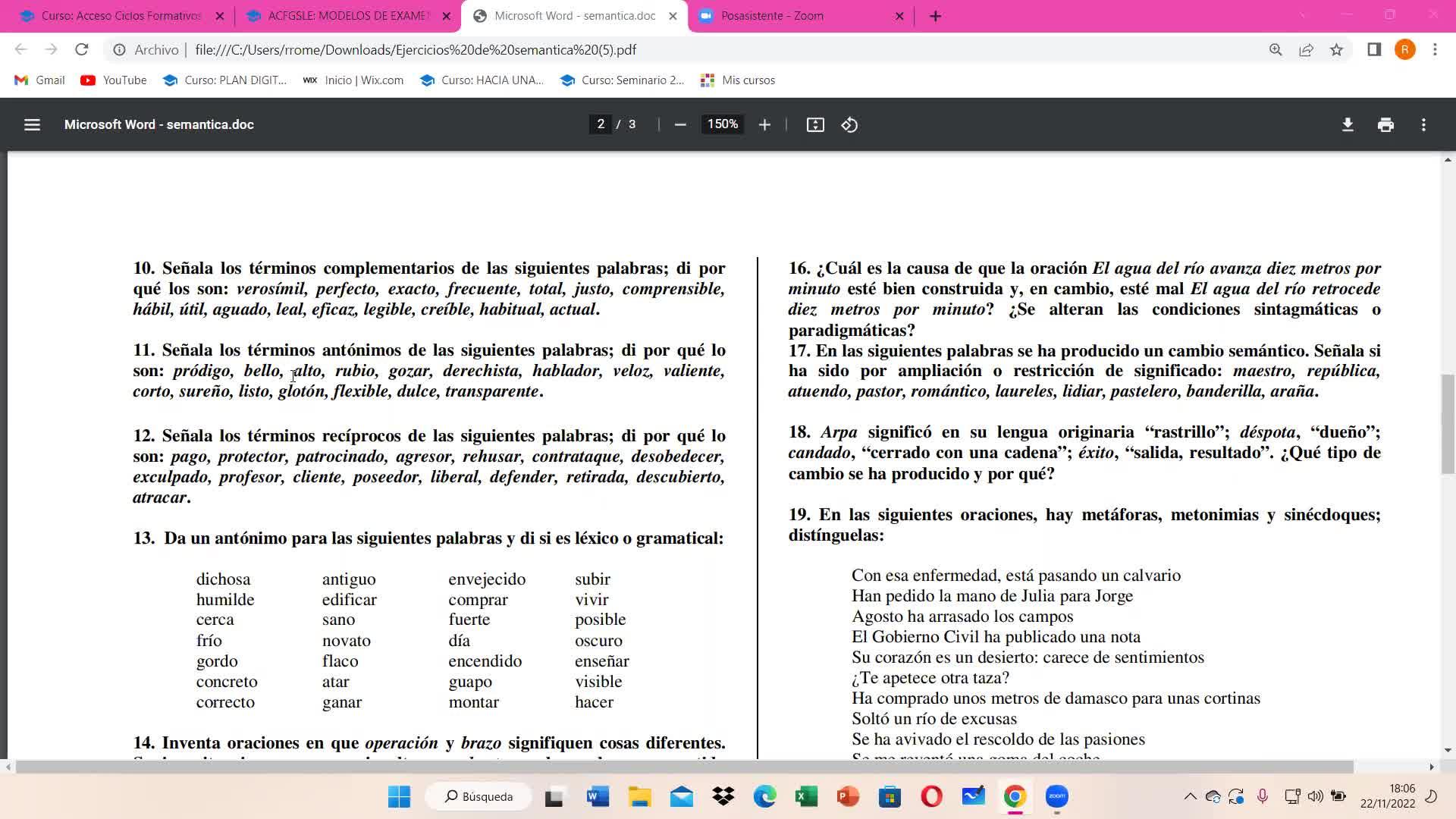Open the PDF sidebar hamburger menu

(x=32, y=124)
